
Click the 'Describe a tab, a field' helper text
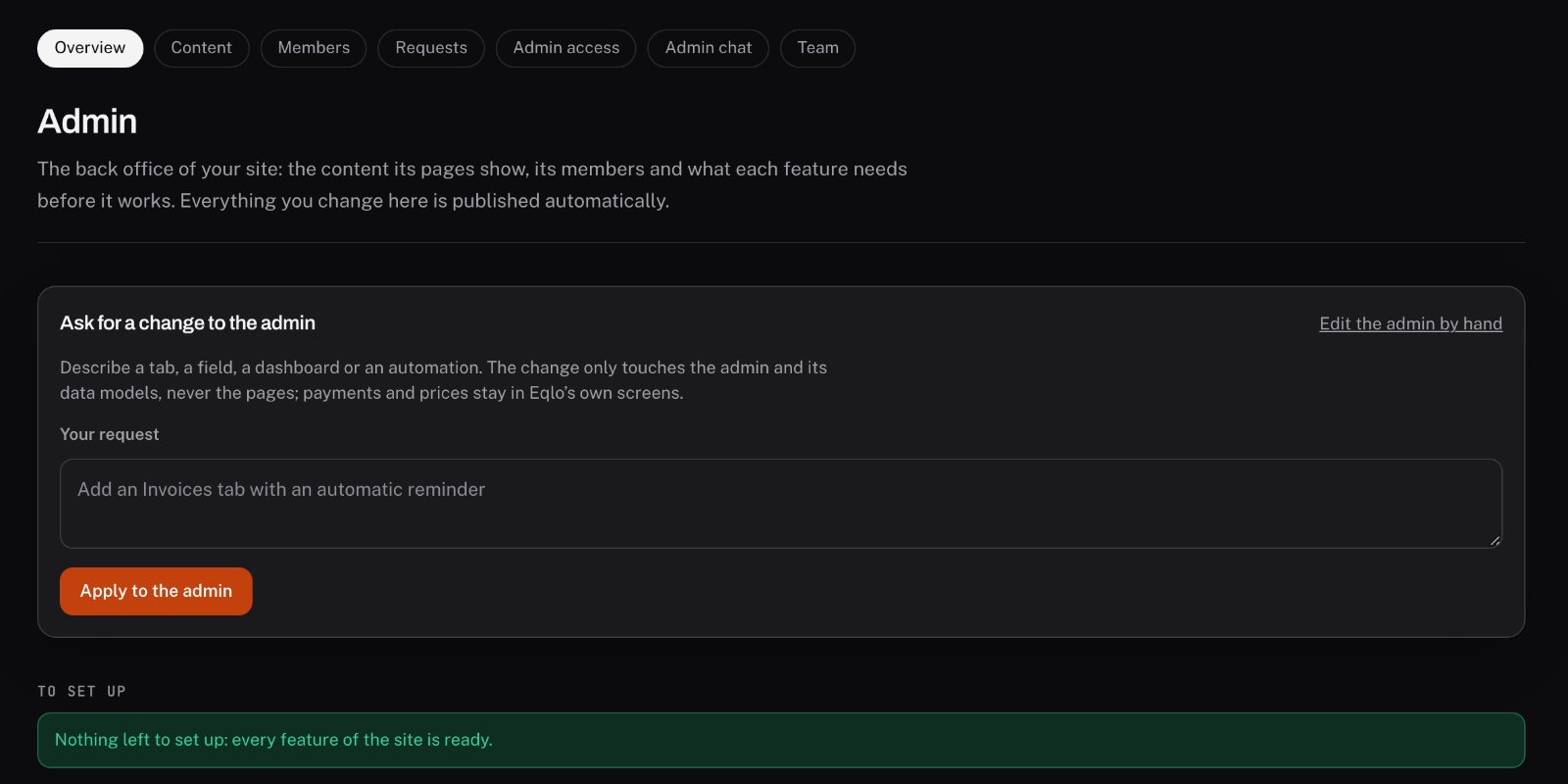pos(443,380)
